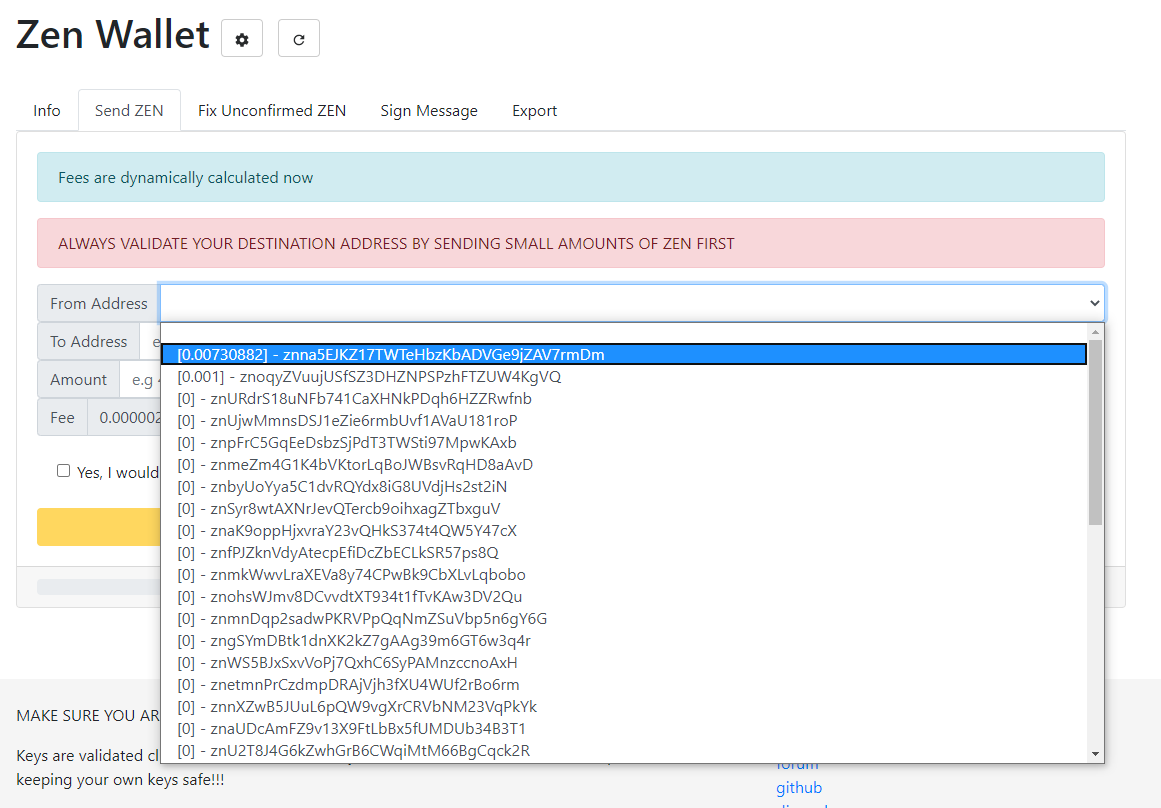Image resolution: width=1161 pixels, height=808 pixels.
Task: Pick option znetmnPrCzdmpDRAjVjh3fXU4WUf2rBo6rm
Action: pos(623,684)
